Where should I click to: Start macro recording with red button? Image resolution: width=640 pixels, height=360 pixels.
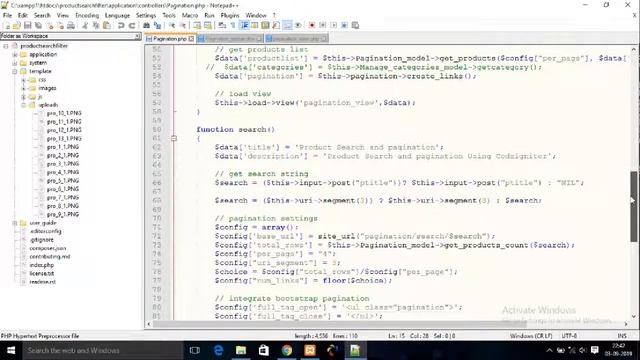tap(312, 25)
